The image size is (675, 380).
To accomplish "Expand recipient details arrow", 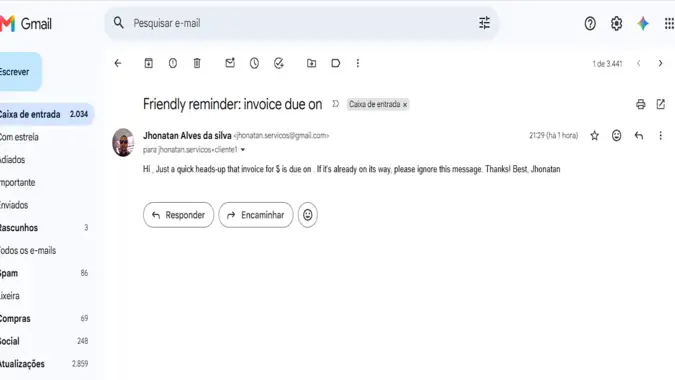I will point(243,150).
